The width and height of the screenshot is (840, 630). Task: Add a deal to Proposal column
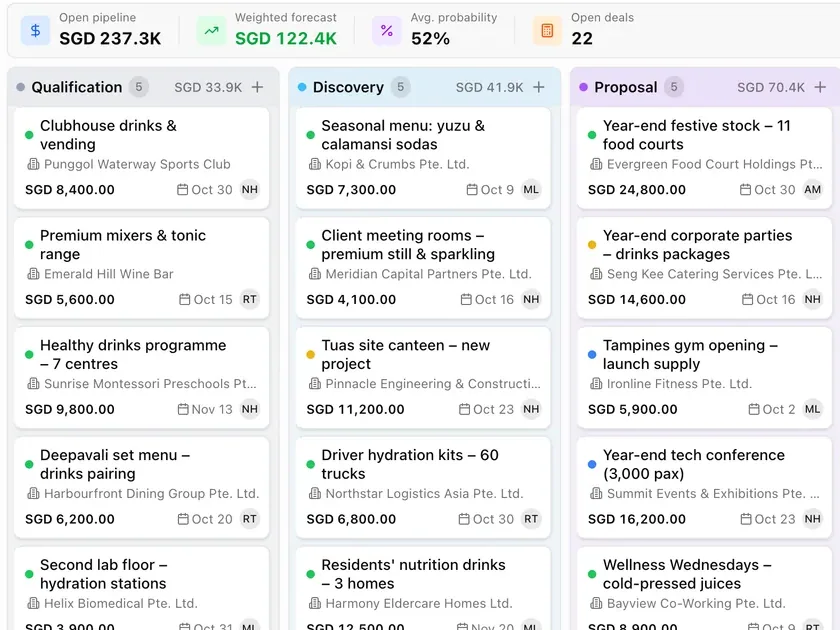tap(820, 87)
